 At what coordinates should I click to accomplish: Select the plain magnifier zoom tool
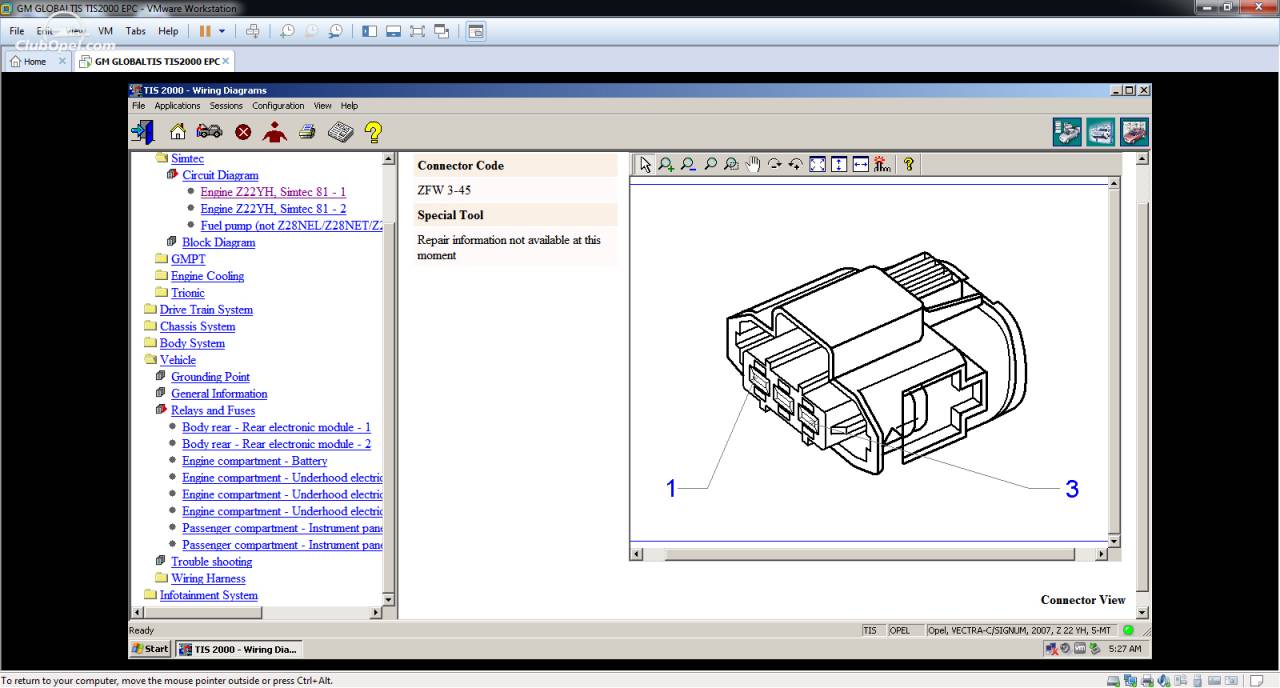pyautogui.click(x=710, y=165)
